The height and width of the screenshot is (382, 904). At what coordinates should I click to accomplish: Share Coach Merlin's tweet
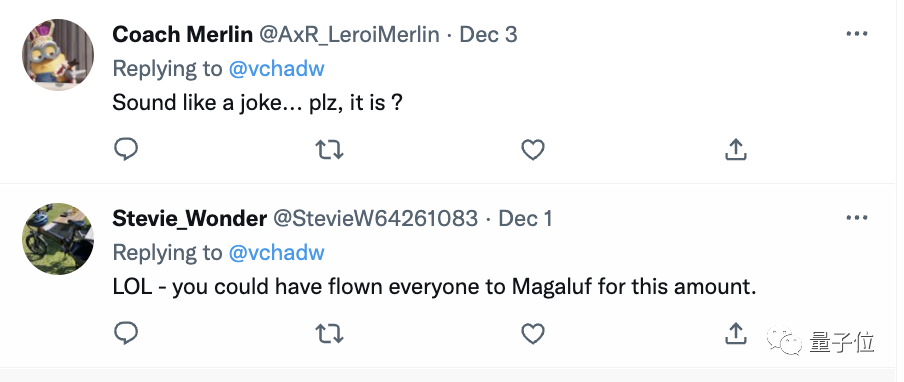tap(736, 150)
